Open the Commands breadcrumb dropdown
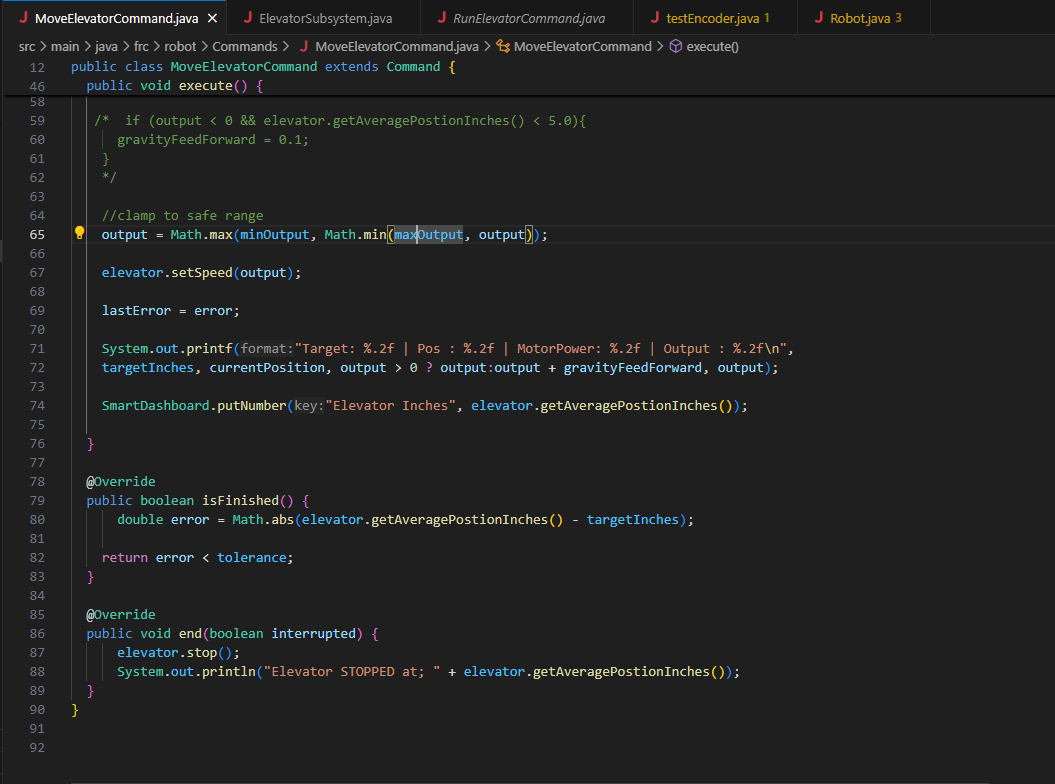 tap(245, 46)
